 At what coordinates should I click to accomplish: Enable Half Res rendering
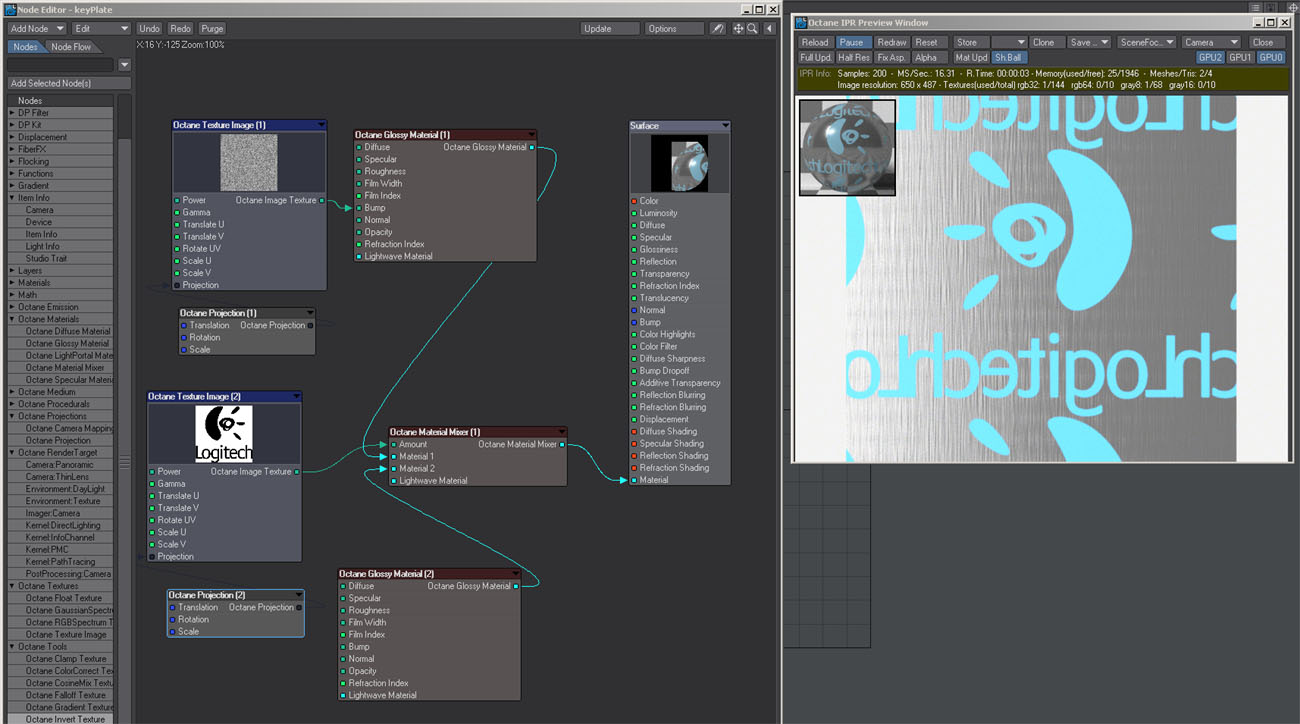[x=853, y=58]
